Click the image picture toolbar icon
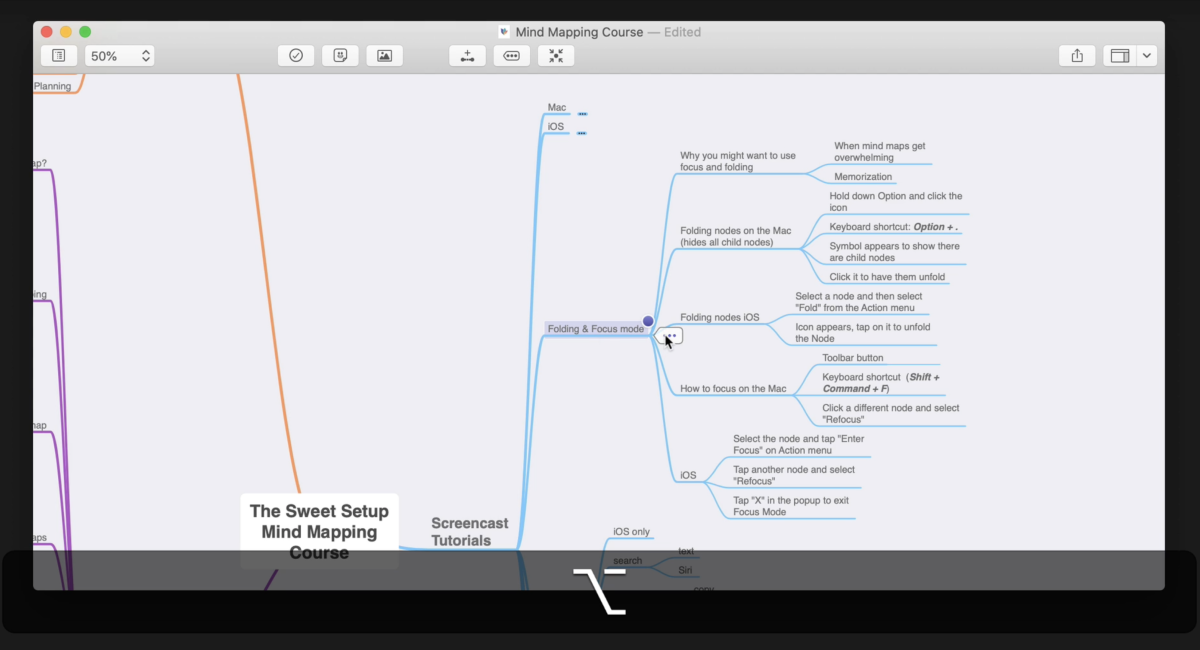 pyautogui.click(x=384, y=56)
